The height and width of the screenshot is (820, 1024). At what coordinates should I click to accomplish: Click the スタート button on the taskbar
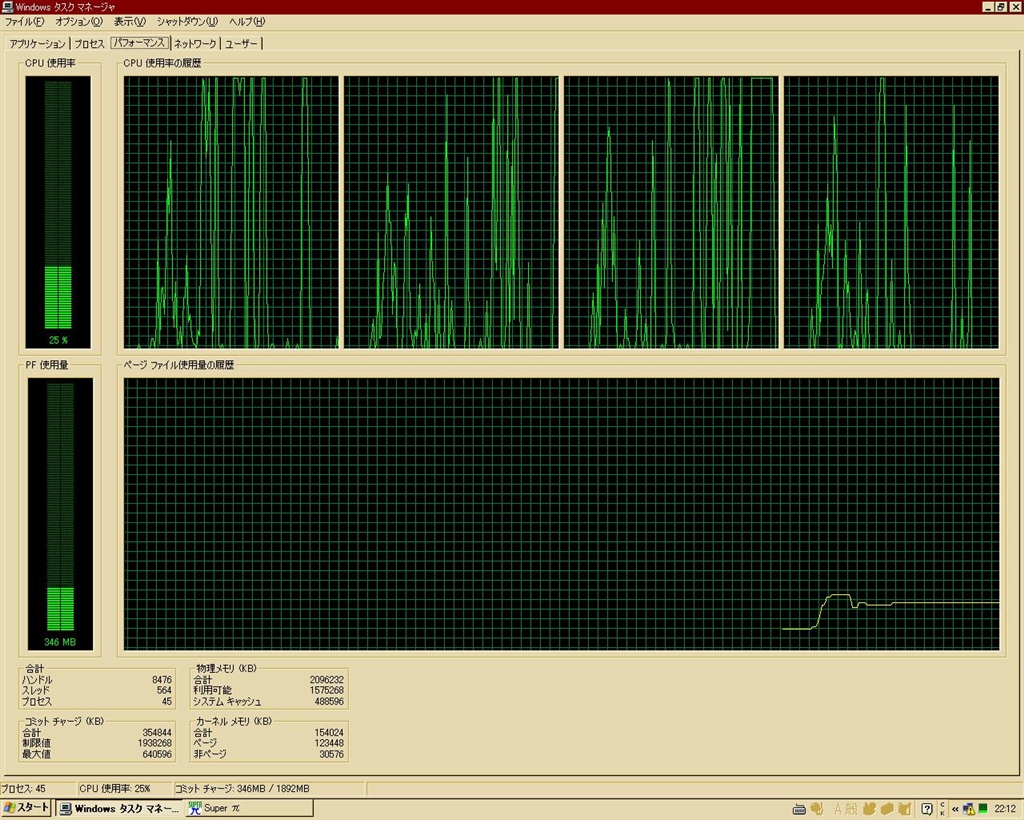[x=26, y=808]
